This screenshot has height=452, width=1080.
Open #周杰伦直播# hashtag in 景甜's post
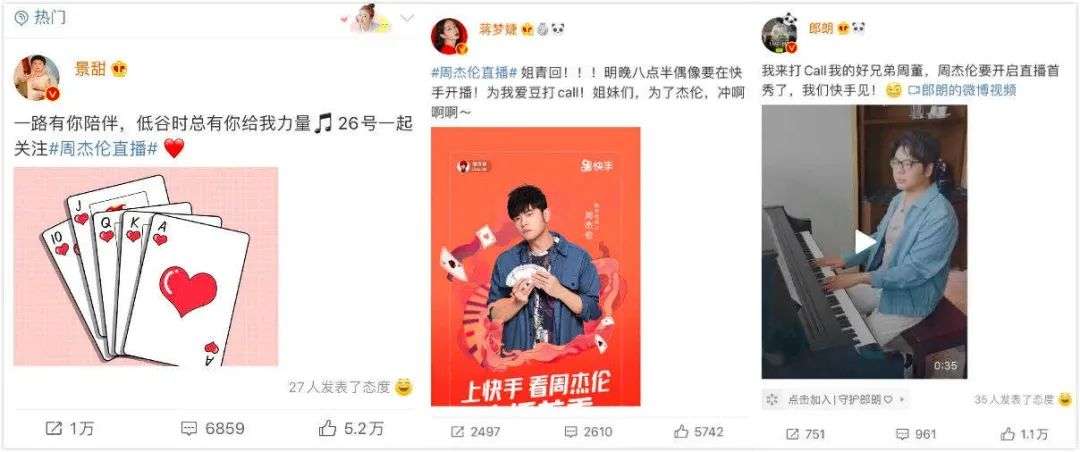(104, 149)
